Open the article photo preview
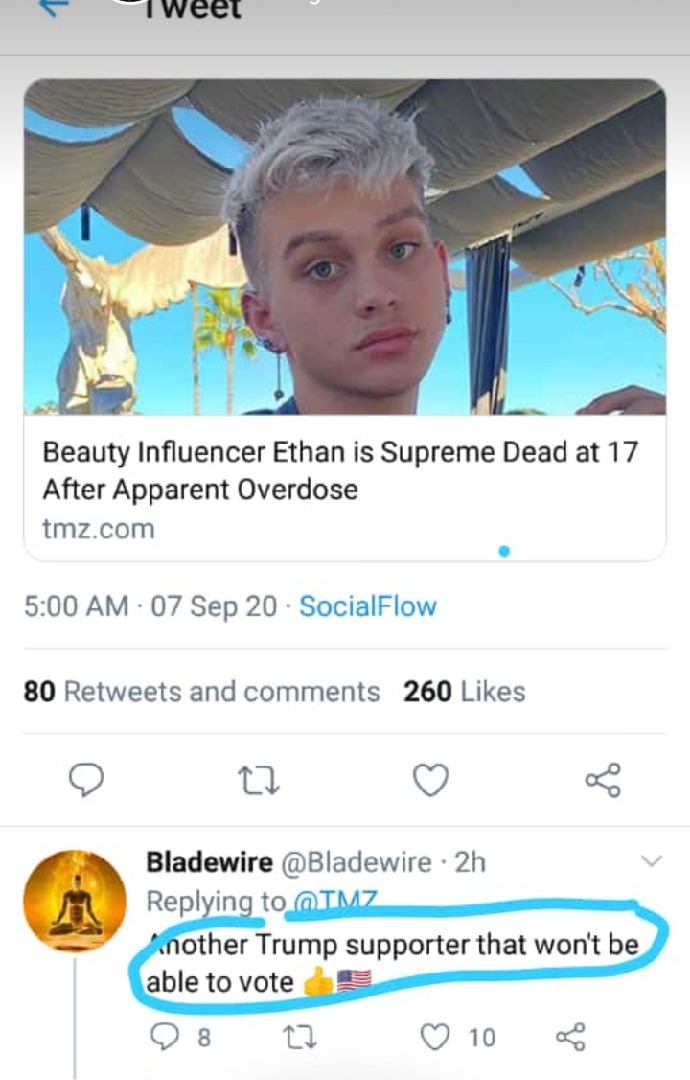The width and height of the screenshot is (690, 1080). pos(345,247)
